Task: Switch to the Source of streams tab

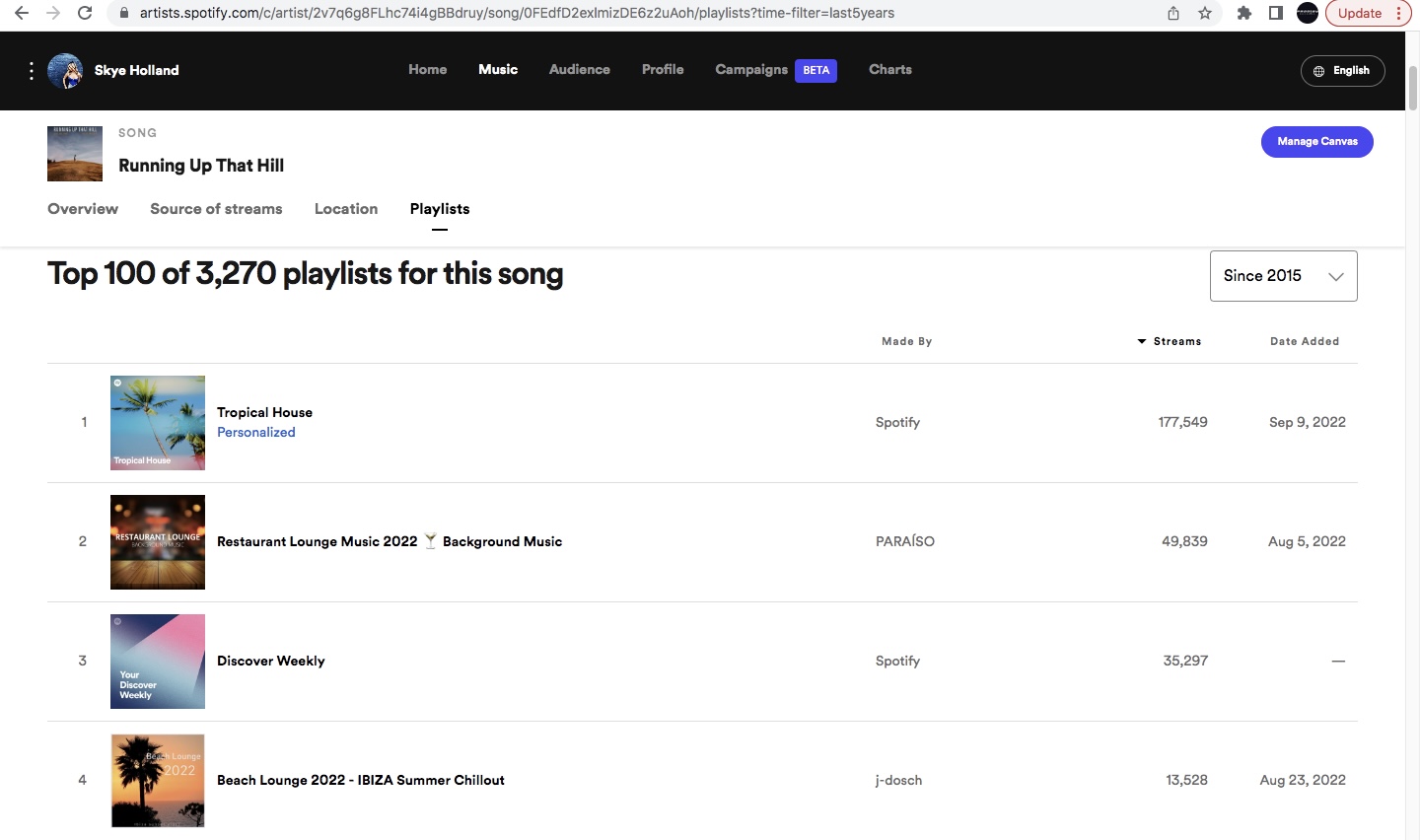Action: tap(216, 209)
